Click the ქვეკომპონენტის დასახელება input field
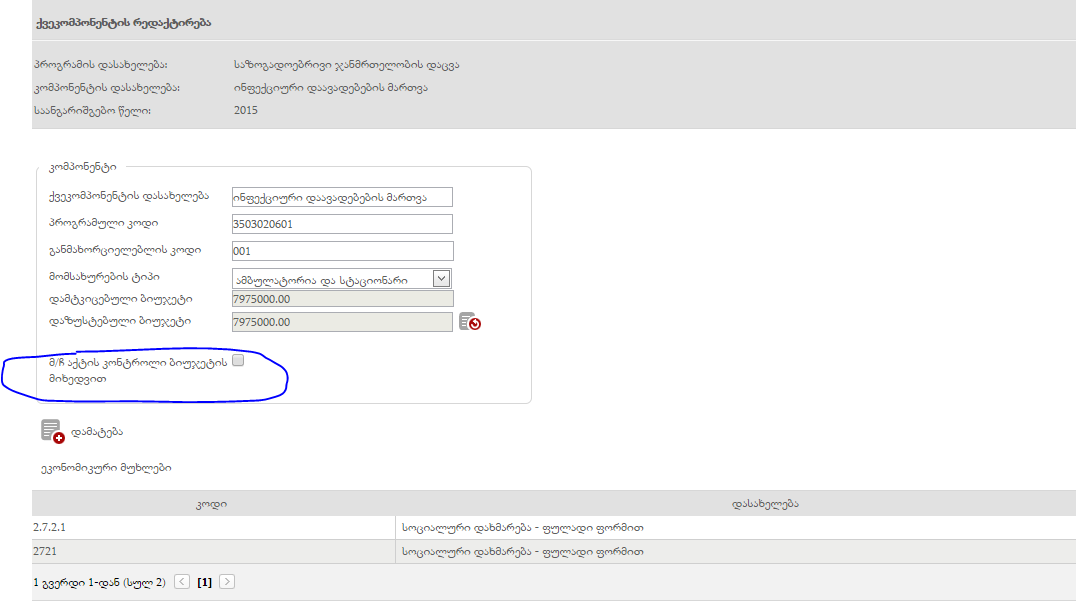The image size is (1076, 614). point(342,197)
